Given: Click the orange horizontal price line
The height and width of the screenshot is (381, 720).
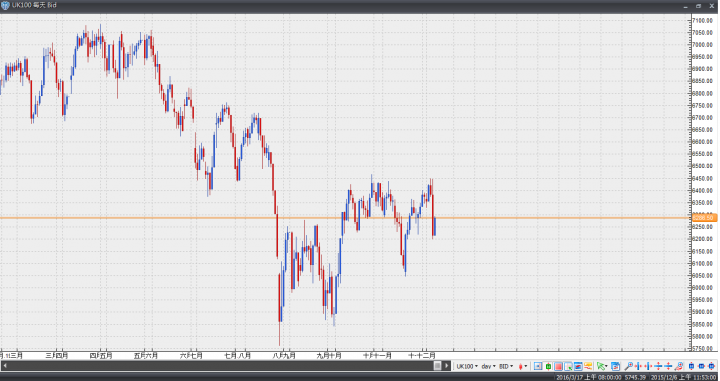Looking at the screenshot, I should click(345, 218).
